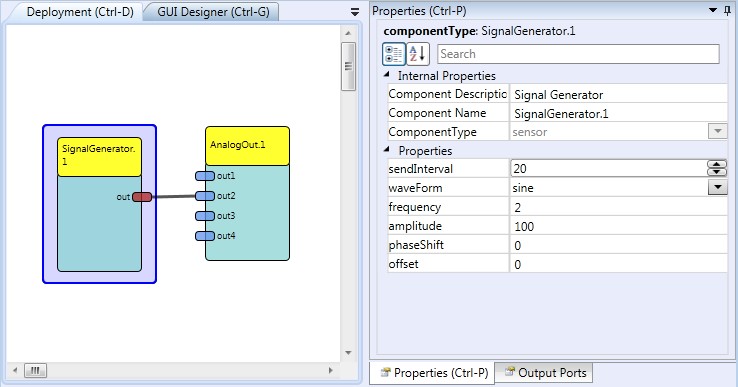Screen dimensions: 738x387
Task: Edit the Component Description field
Action: [618, 95]
